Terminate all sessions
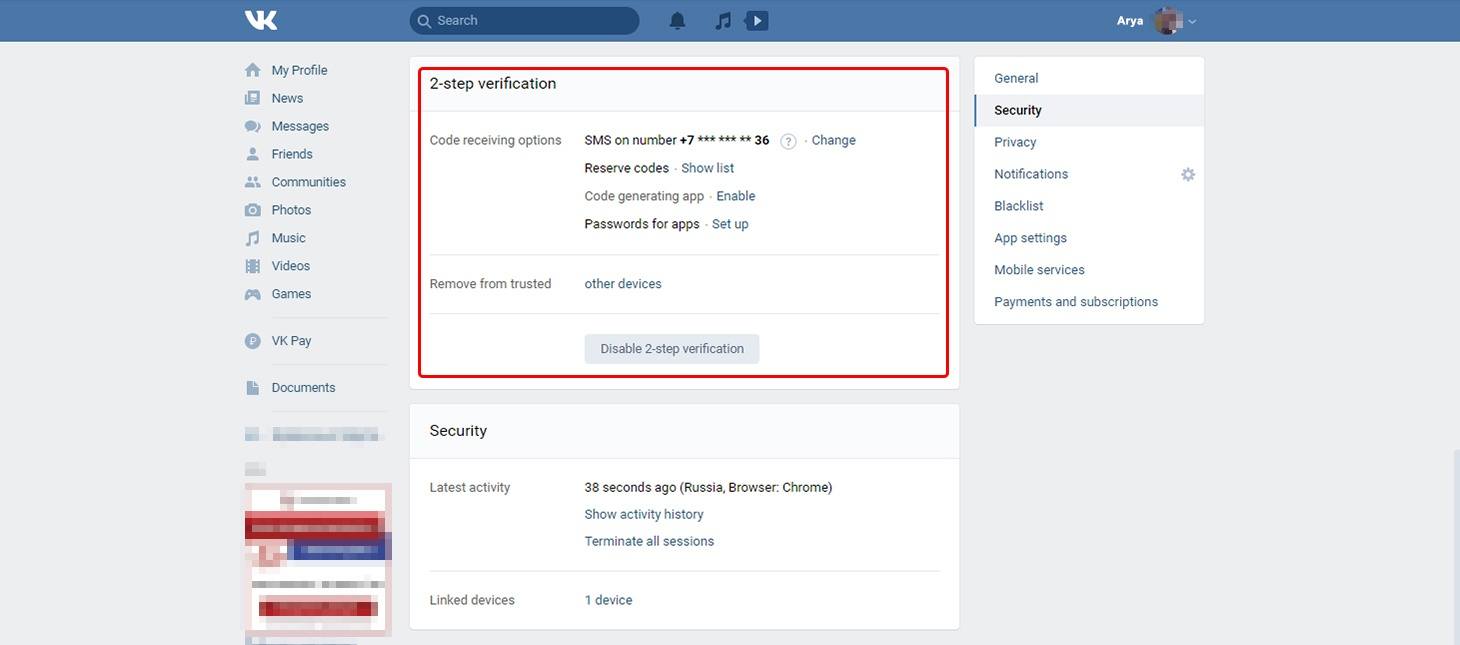1460x645 pixels. [649, 541]
